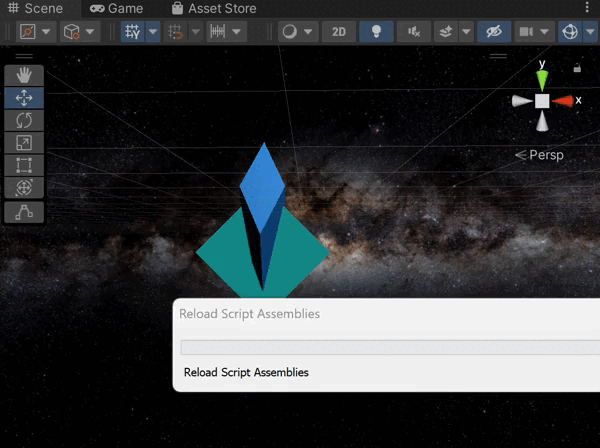This screenshot has height=448, width=600.
Task: Toggle hidden objects visibility eye icon
Action: [494, 31]
